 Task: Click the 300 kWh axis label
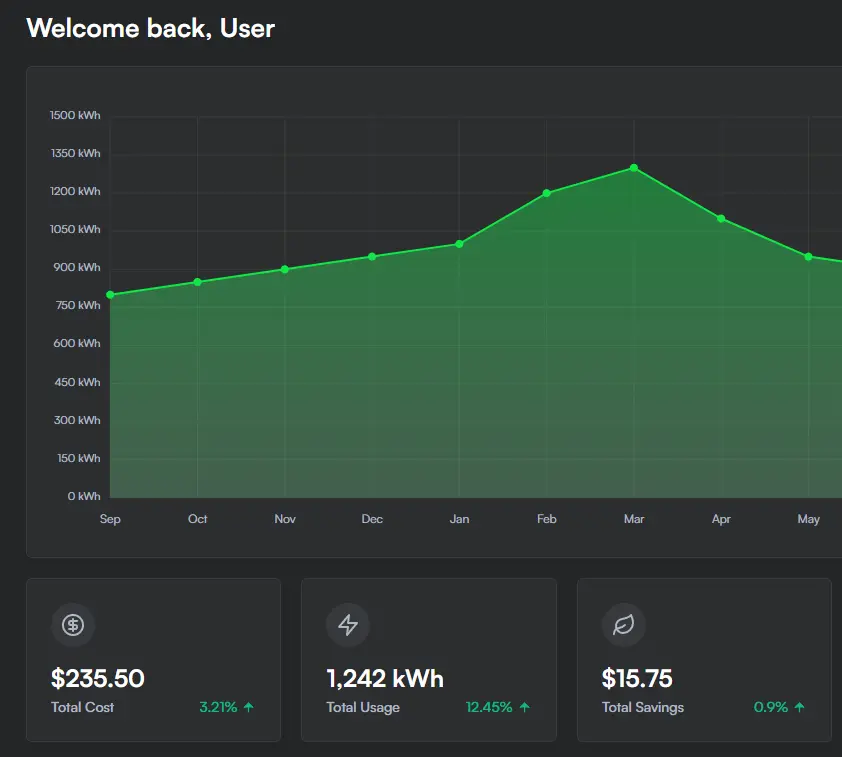[x=77, y=420]
